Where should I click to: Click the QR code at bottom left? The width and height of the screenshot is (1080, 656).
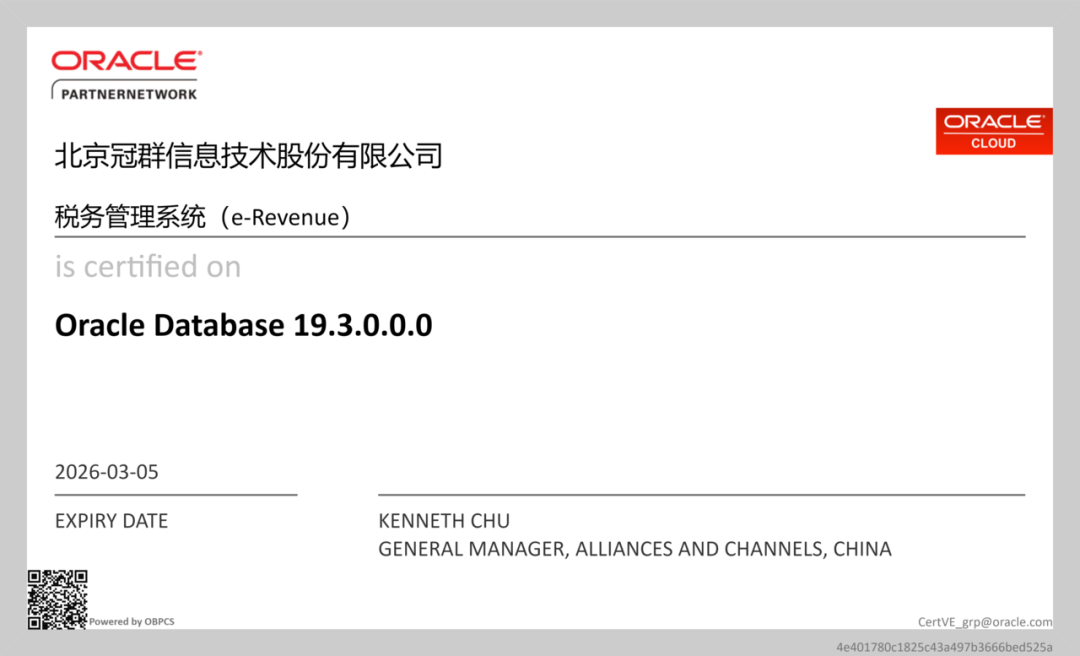pos(57,599)
